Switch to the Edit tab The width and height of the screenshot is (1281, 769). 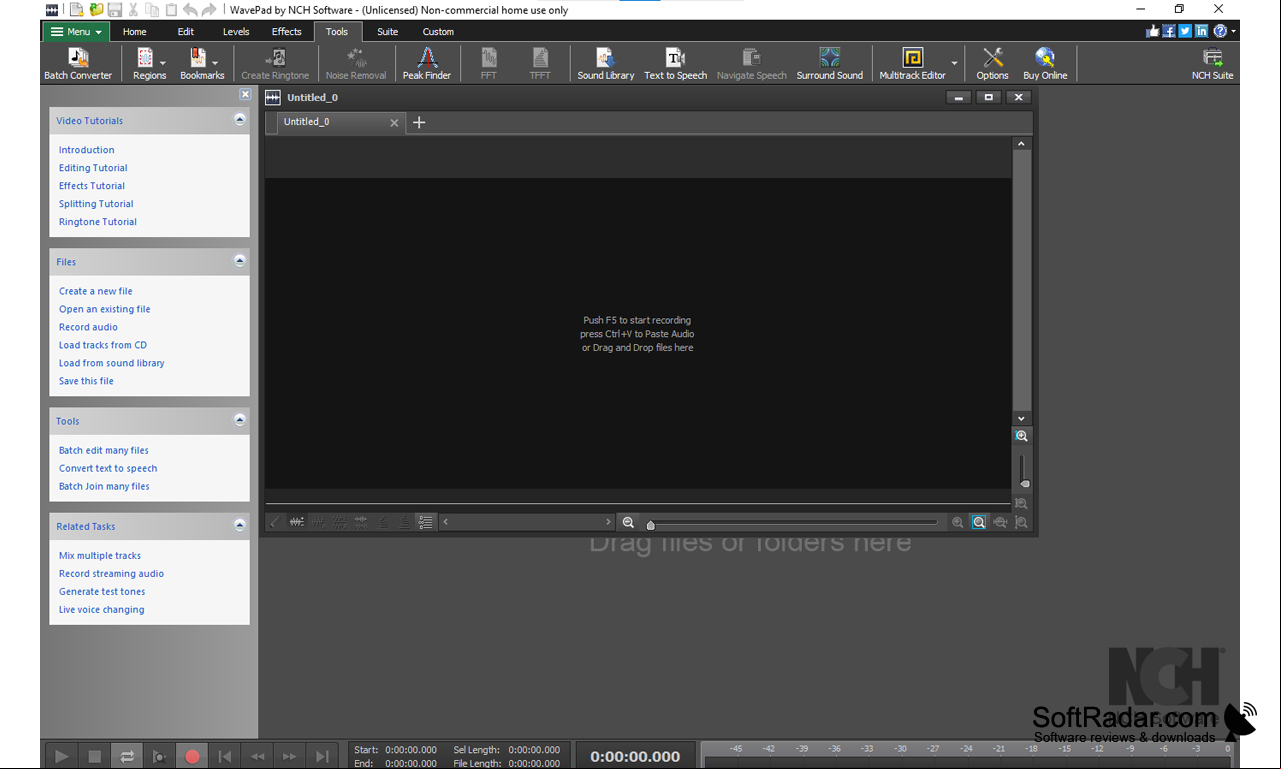pos(186,32)
